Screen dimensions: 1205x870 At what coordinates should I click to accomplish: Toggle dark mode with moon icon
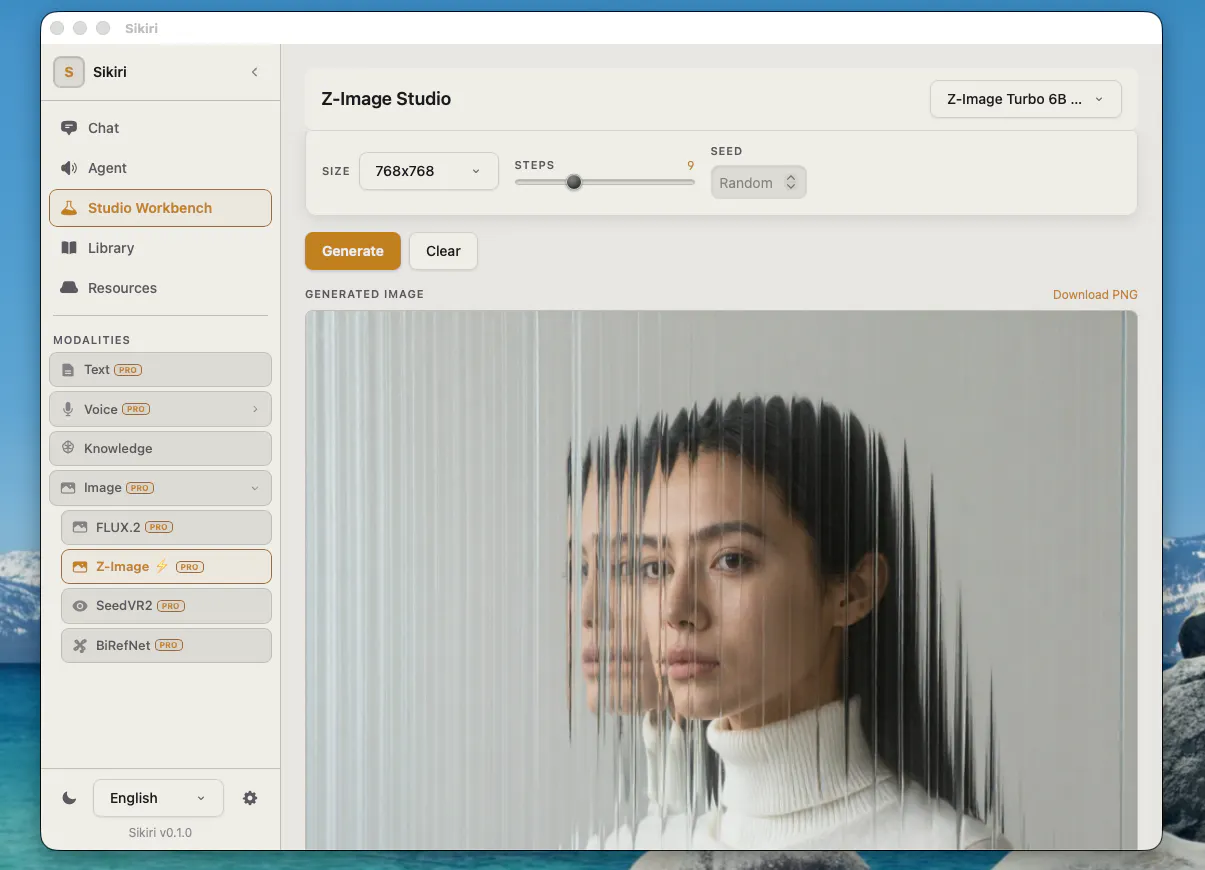pos(69,798)
